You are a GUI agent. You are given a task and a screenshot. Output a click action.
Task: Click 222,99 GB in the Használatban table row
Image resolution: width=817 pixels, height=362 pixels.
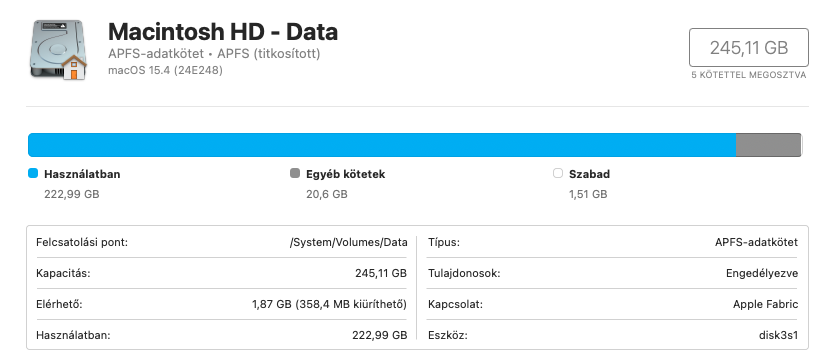click(380, 335)
